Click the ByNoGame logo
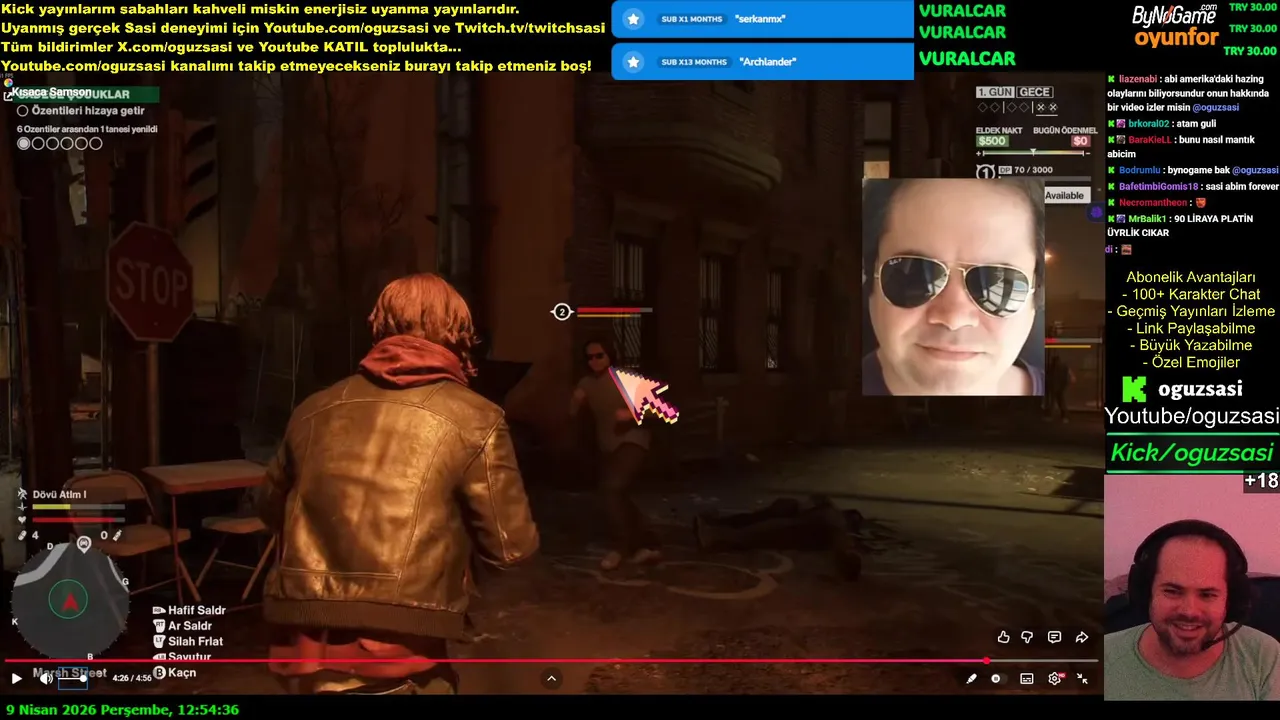This screenshot has width=1280, height=720. [1175, 15]
